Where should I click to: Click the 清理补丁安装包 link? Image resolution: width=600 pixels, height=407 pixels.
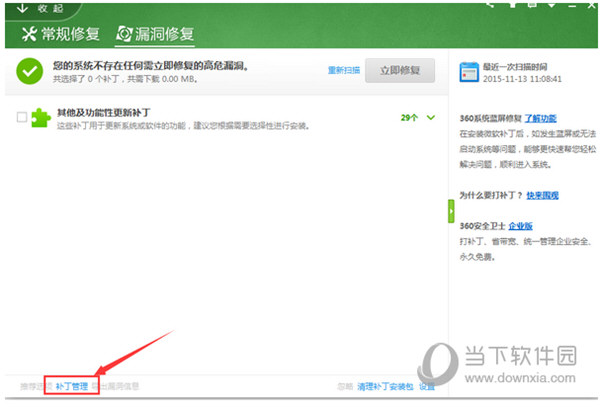384,385
